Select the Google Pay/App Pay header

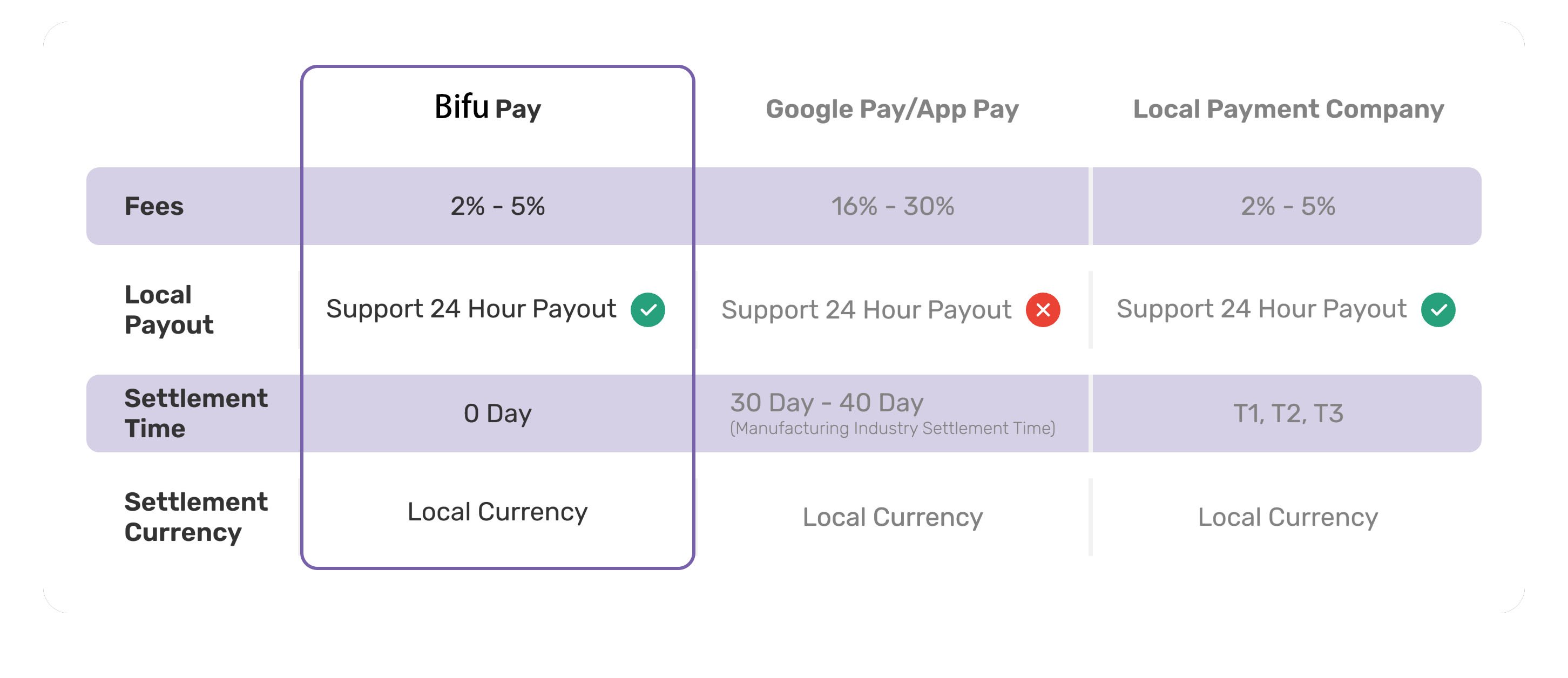tap(892, 110)
